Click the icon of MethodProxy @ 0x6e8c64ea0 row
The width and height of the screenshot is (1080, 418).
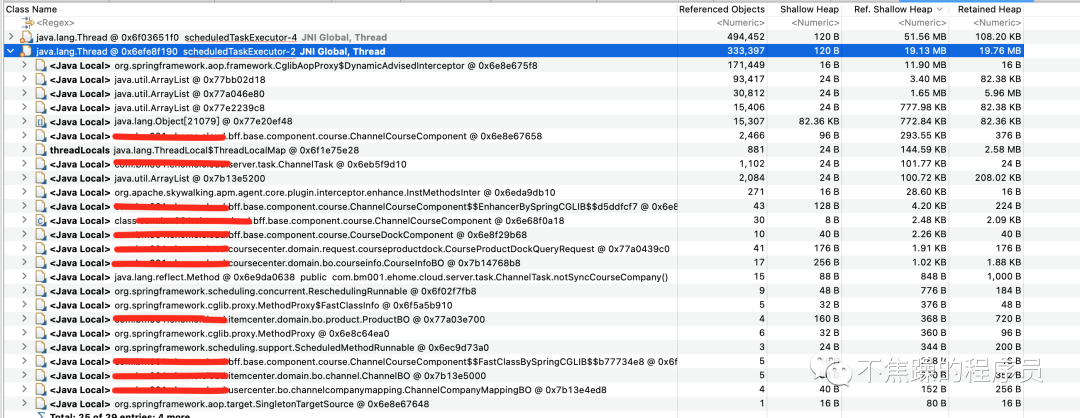pos(41,333)
